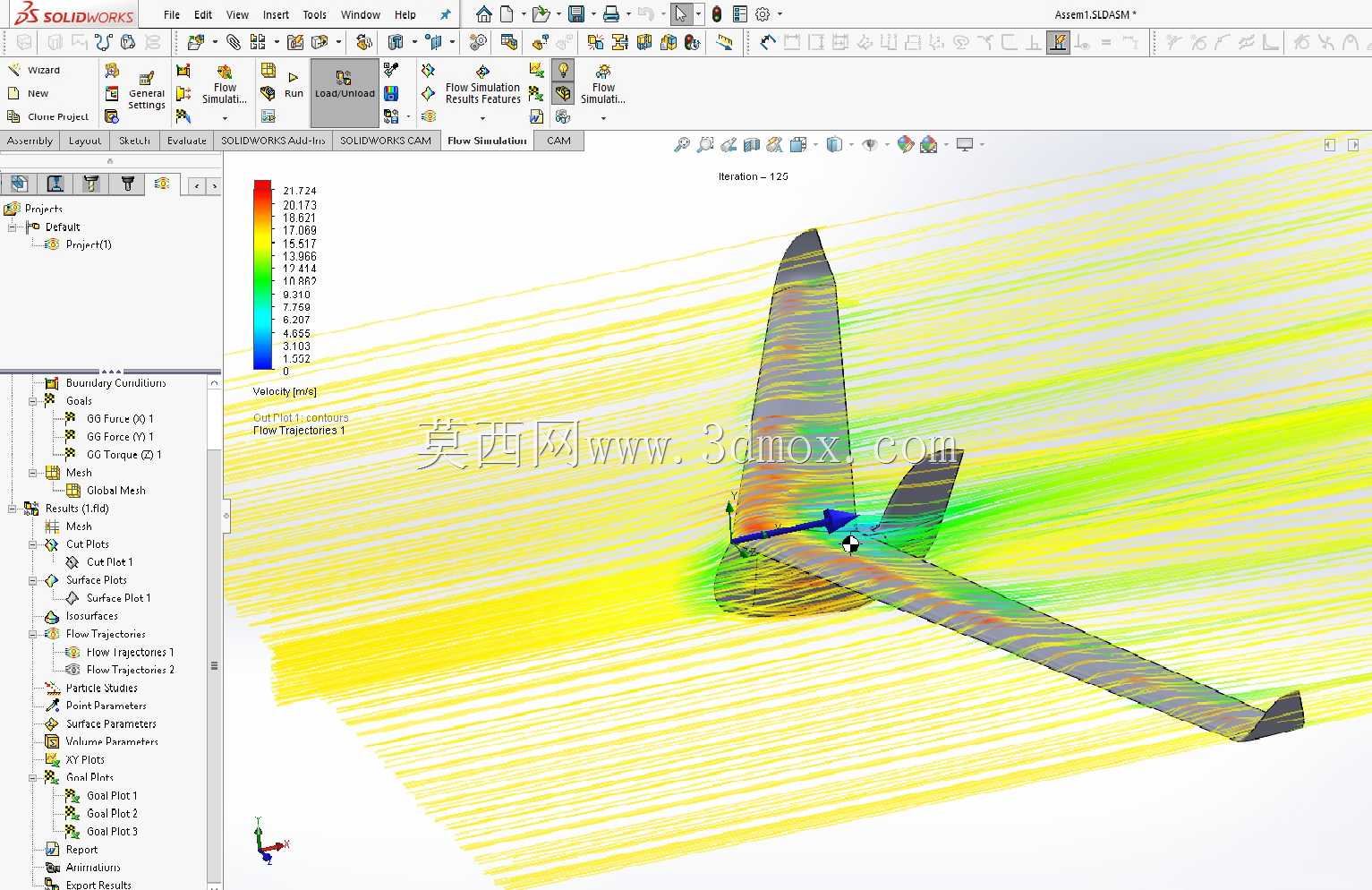
Task: Click the velocity color legend bar
Action: coord(262,275)
